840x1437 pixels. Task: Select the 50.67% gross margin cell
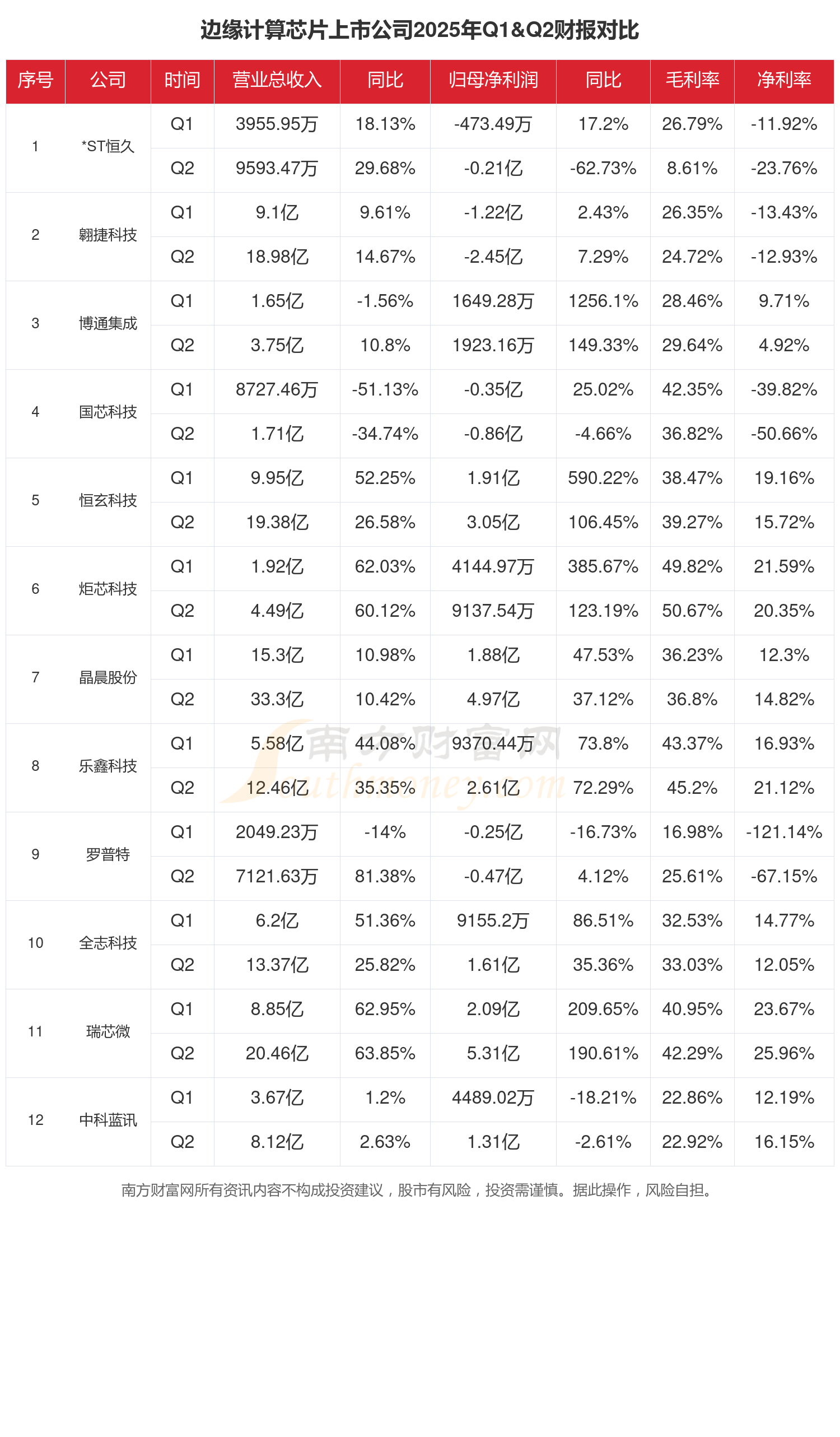click(x=692, y=611)
